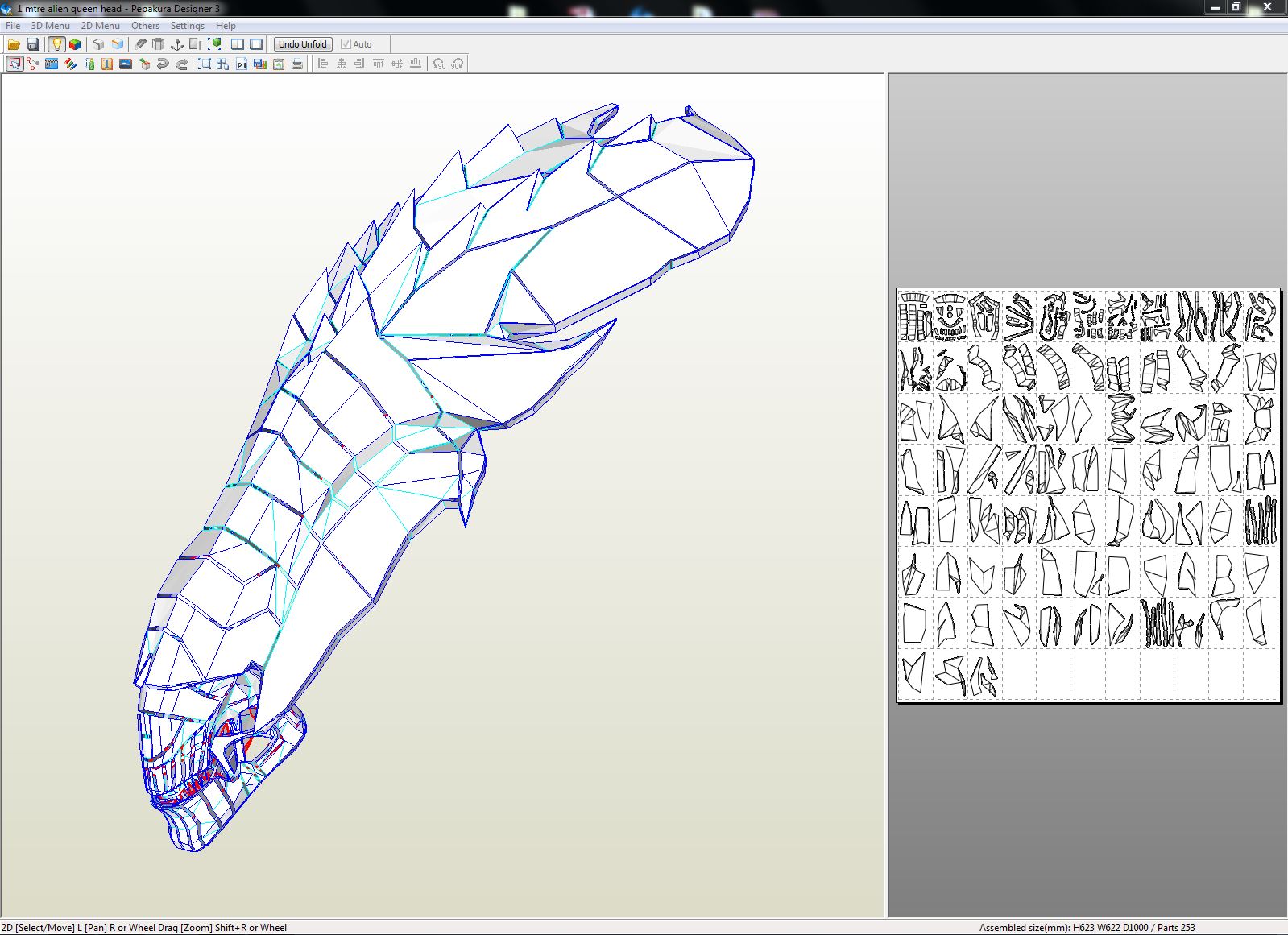Select the edit flaps tool icon
Image resolution: width=1288 pixels, height=935 pixels.
(x=89, y=64)
